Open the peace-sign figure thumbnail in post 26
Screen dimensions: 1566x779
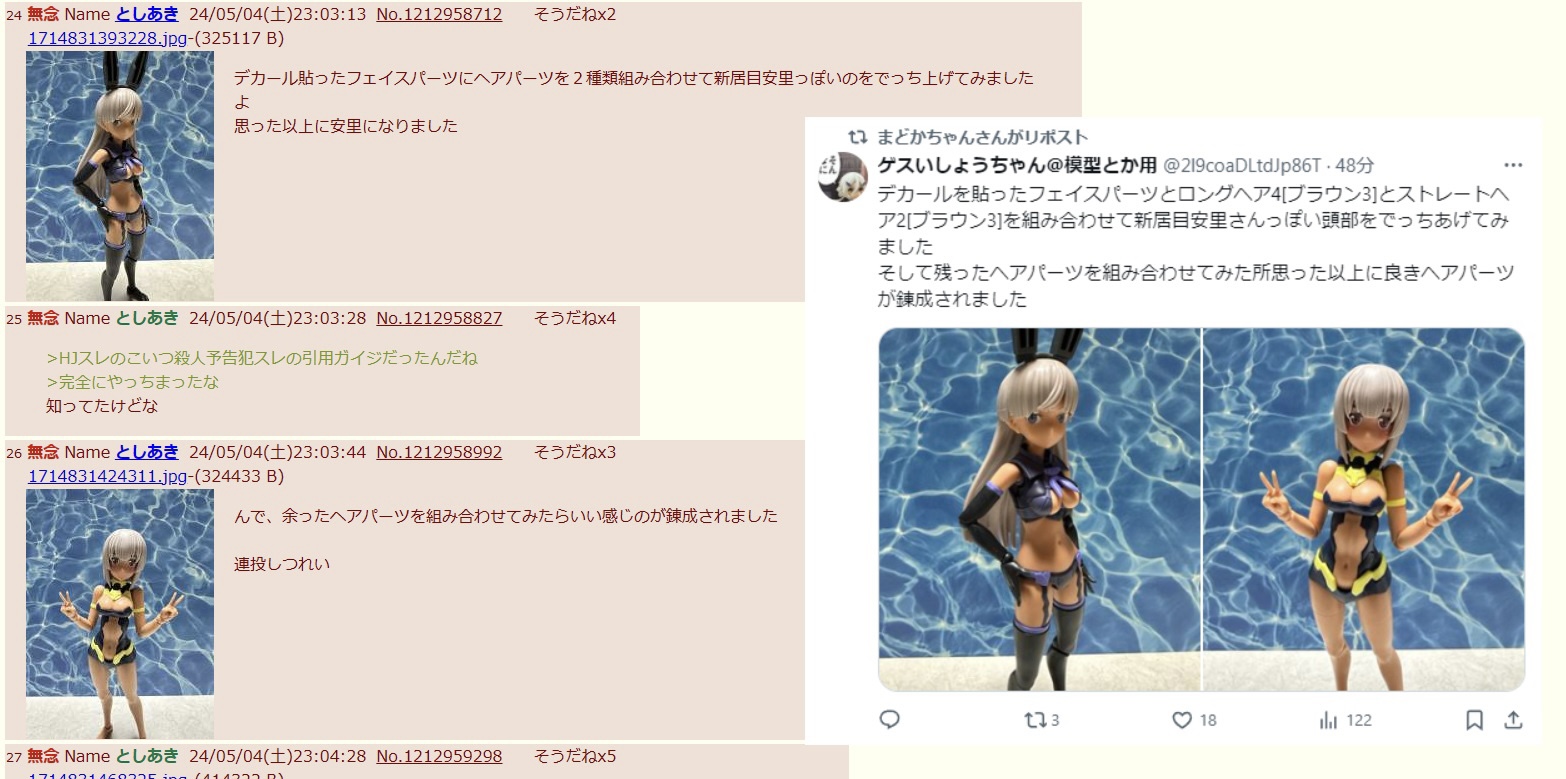[120, 614]
